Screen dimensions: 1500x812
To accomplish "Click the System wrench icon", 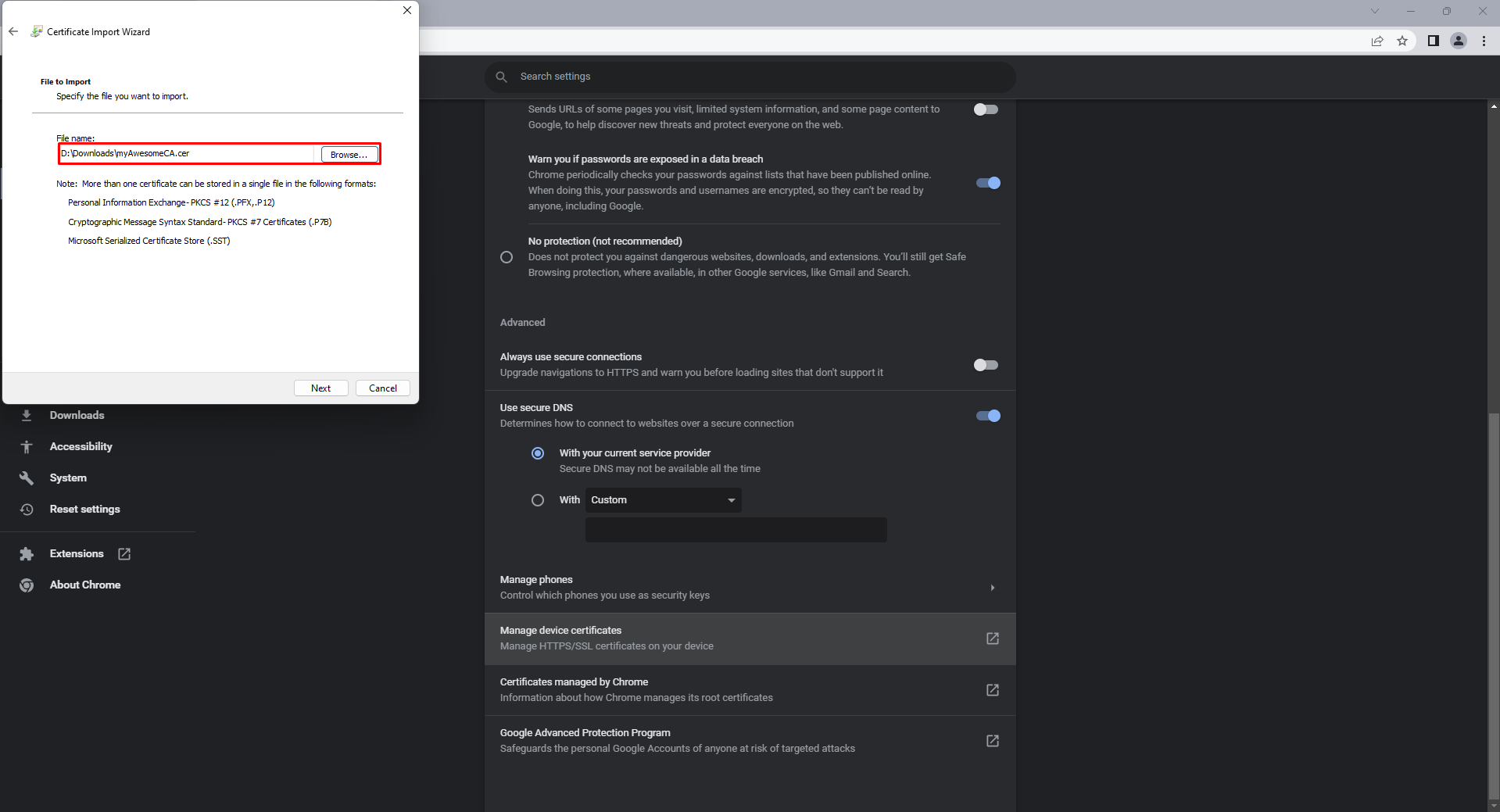I will click(27, 478).
